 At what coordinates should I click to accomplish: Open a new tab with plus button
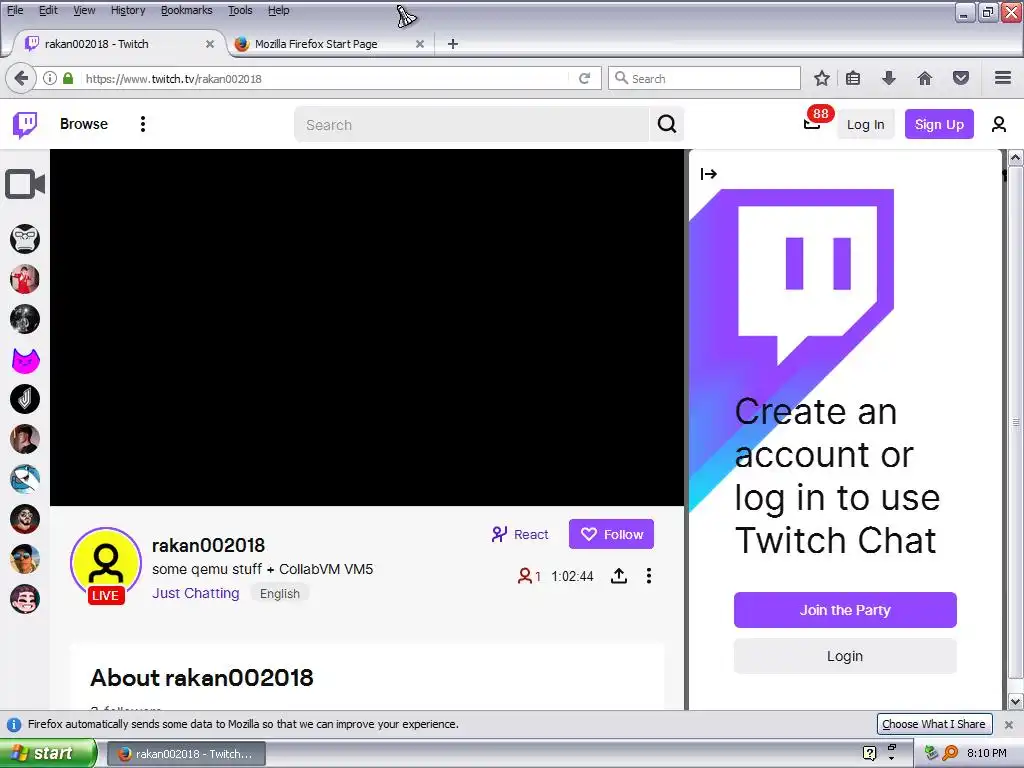click(453, 44)
